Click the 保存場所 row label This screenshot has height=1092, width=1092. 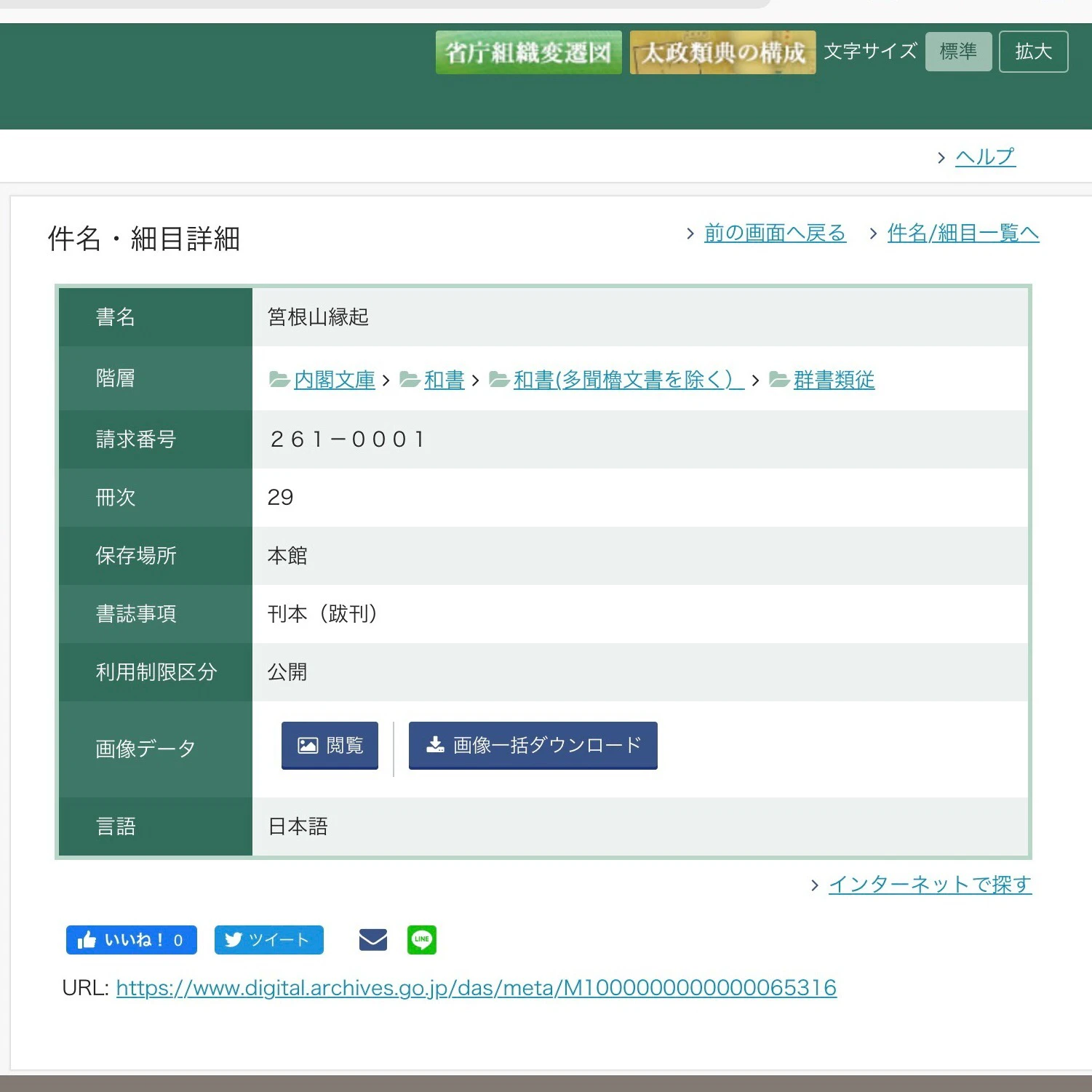tap(136, 556)
